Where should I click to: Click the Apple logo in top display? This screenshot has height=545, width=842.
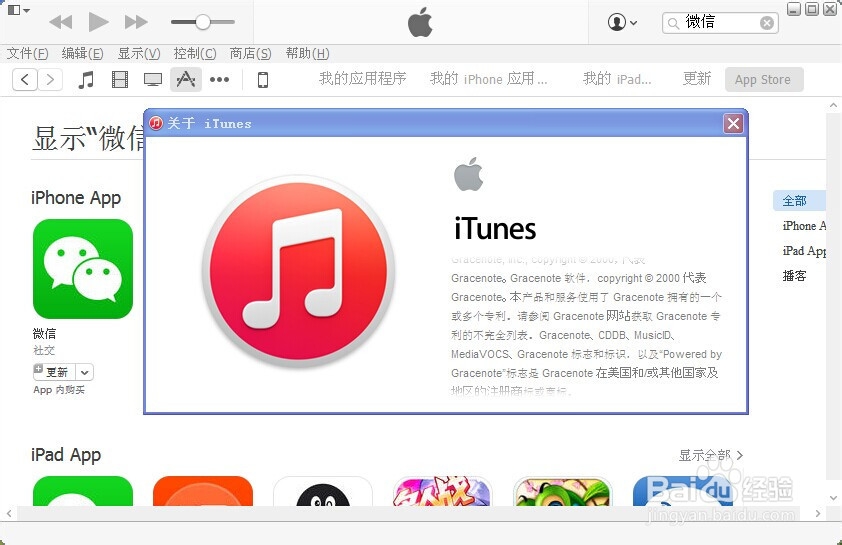pyautogui.click(x=420, y=22)
